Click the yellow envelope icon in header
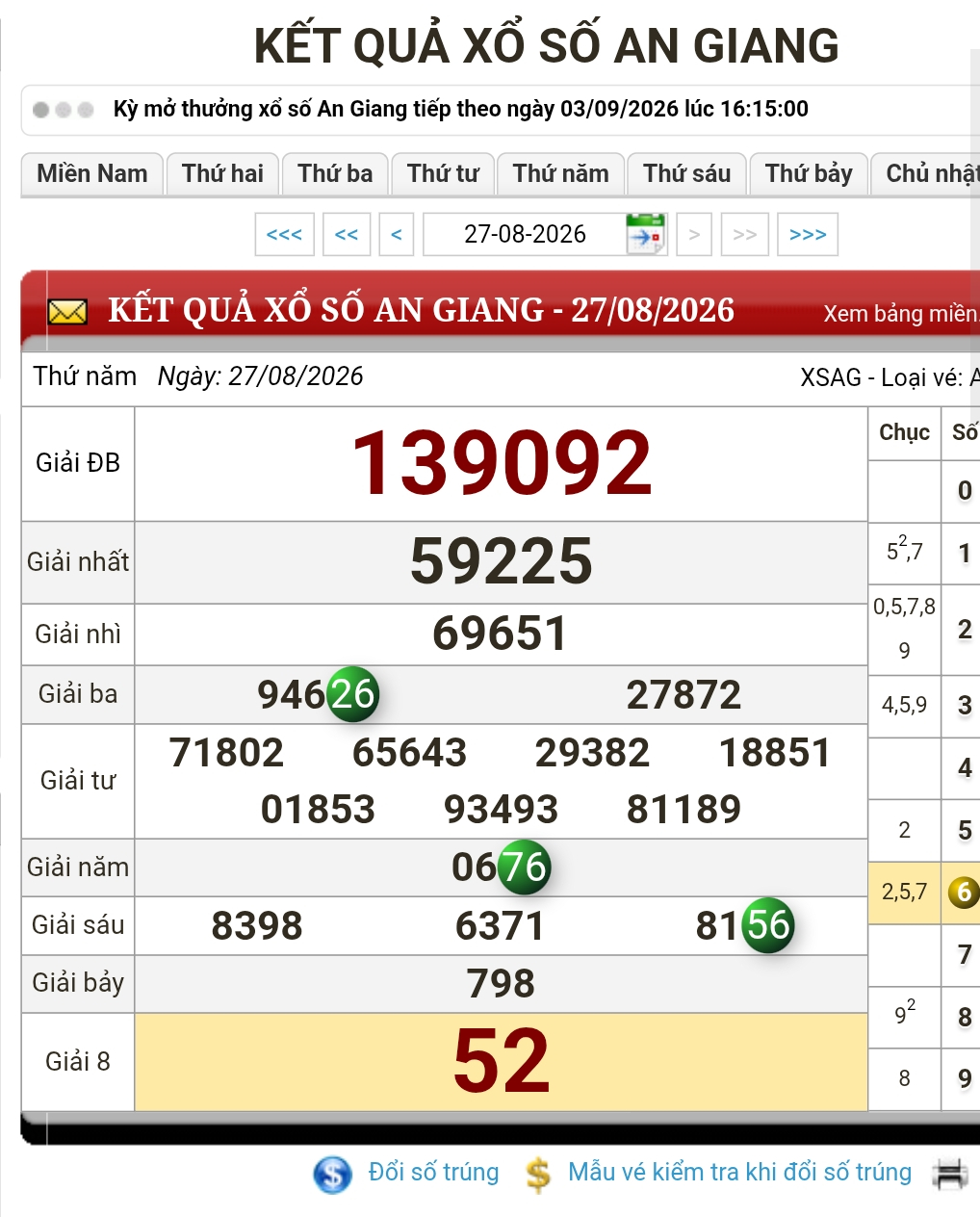 (x=67, y=312)
